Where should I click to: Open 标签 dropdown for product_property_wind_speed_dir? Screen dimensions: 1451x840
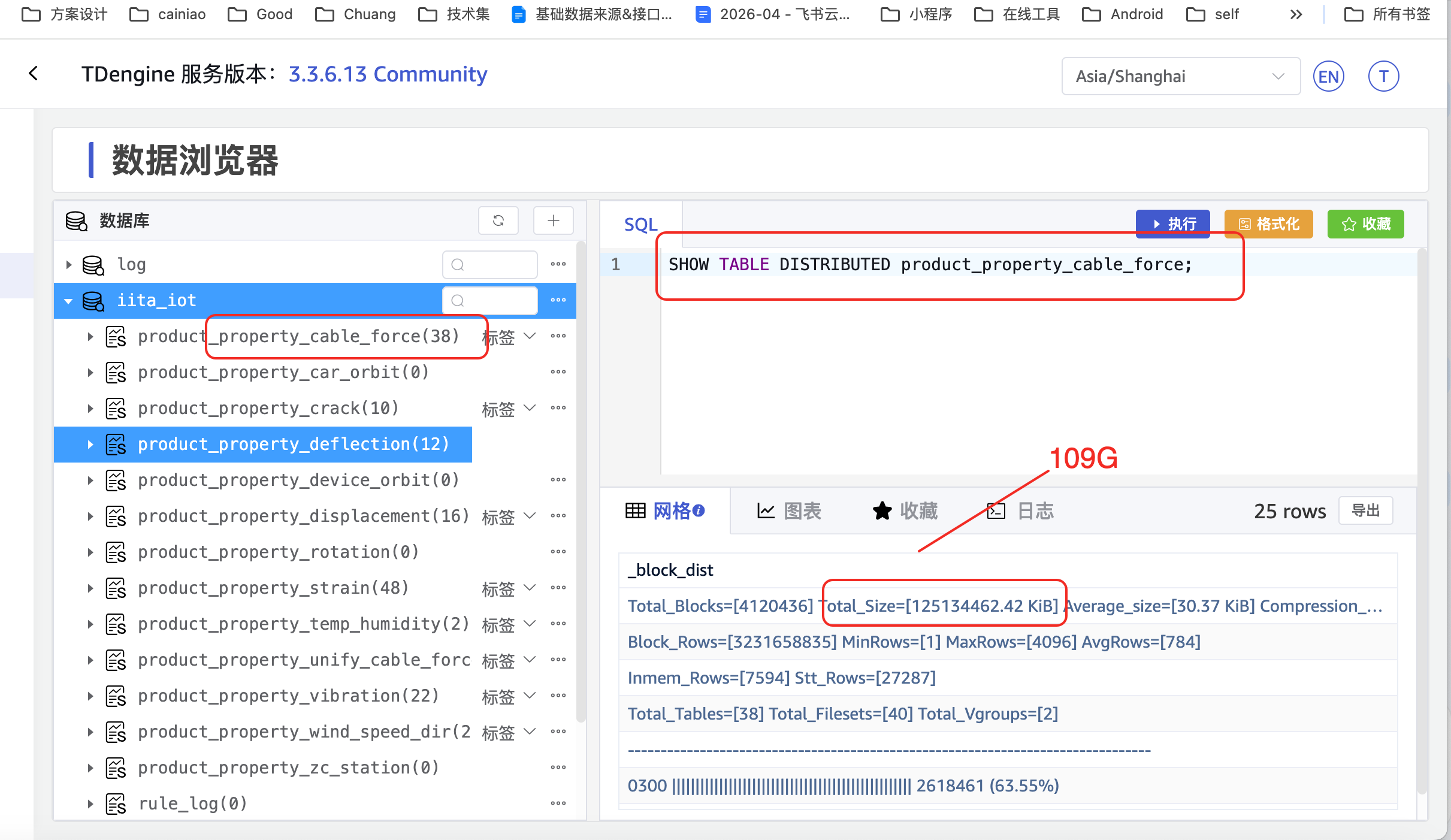click(508, 732)
